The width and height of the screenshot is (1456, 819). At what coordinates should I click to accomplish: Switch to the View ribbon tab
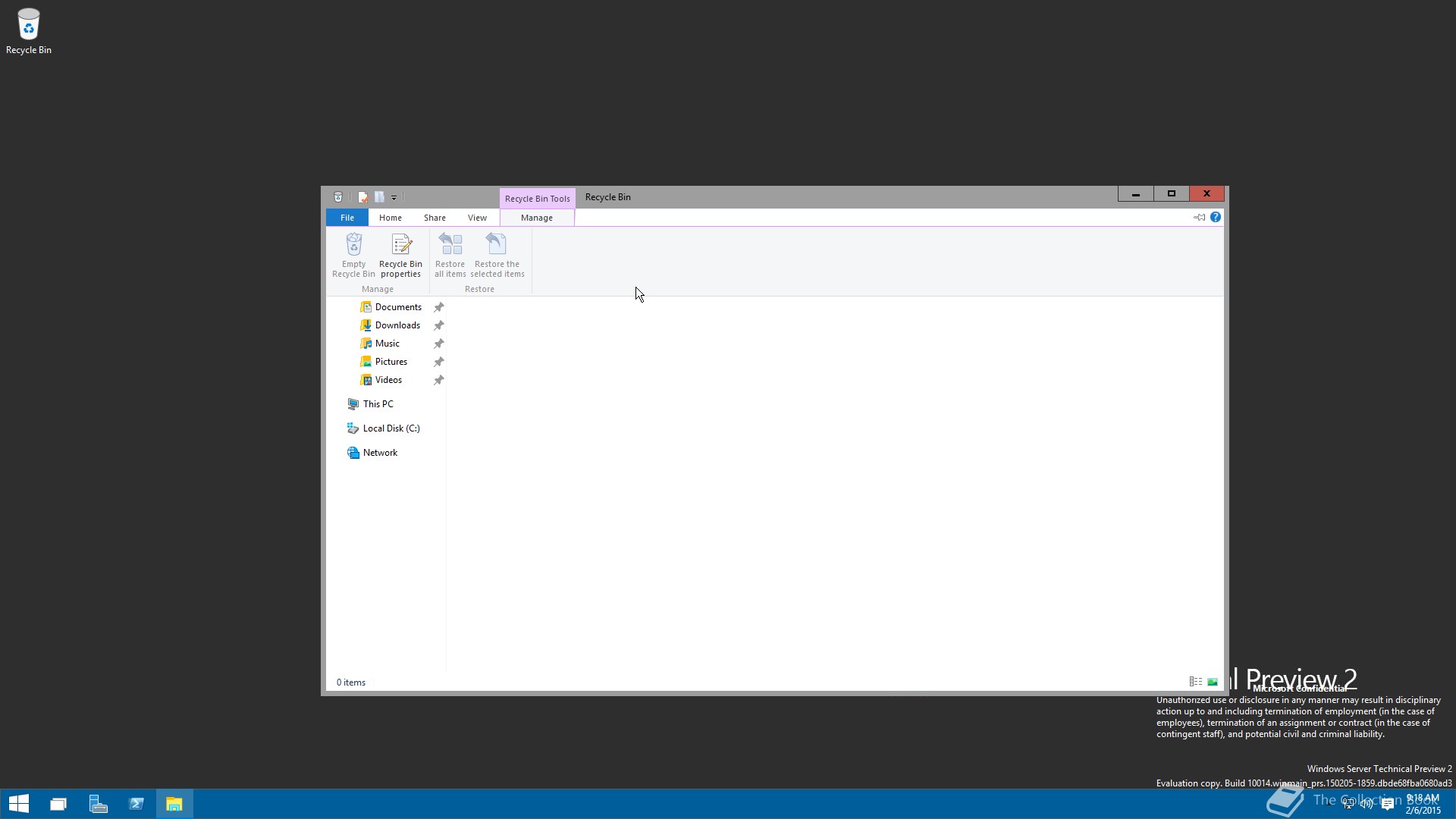477,218
